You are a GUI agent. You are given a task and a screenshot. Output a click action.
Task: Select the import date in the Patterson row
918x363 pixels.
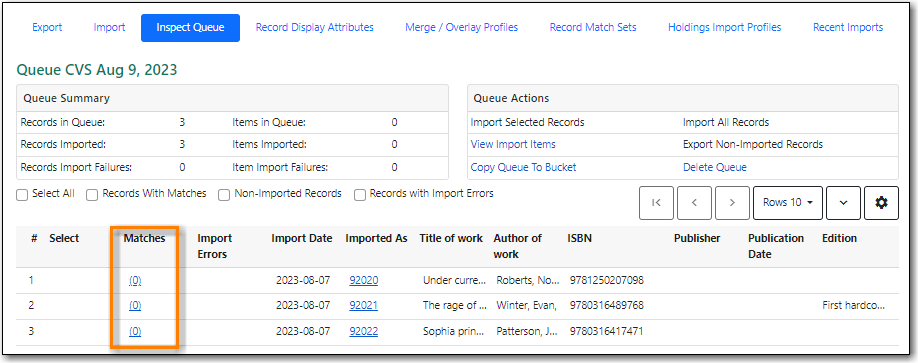(303, 331)
